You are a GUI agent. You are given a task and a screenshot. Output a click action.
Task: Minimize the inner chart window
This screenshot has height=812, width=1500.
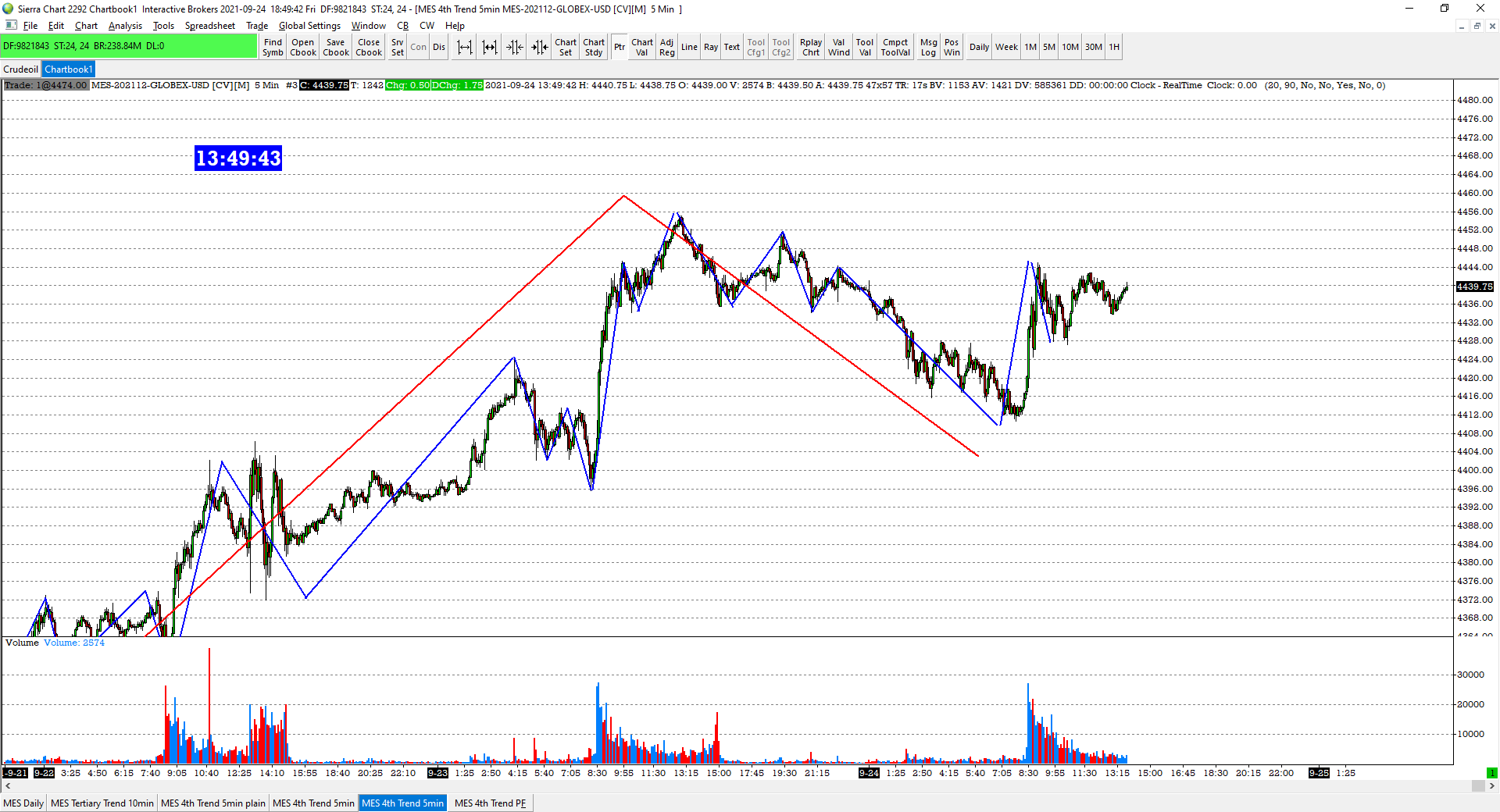coord(1462,26)
